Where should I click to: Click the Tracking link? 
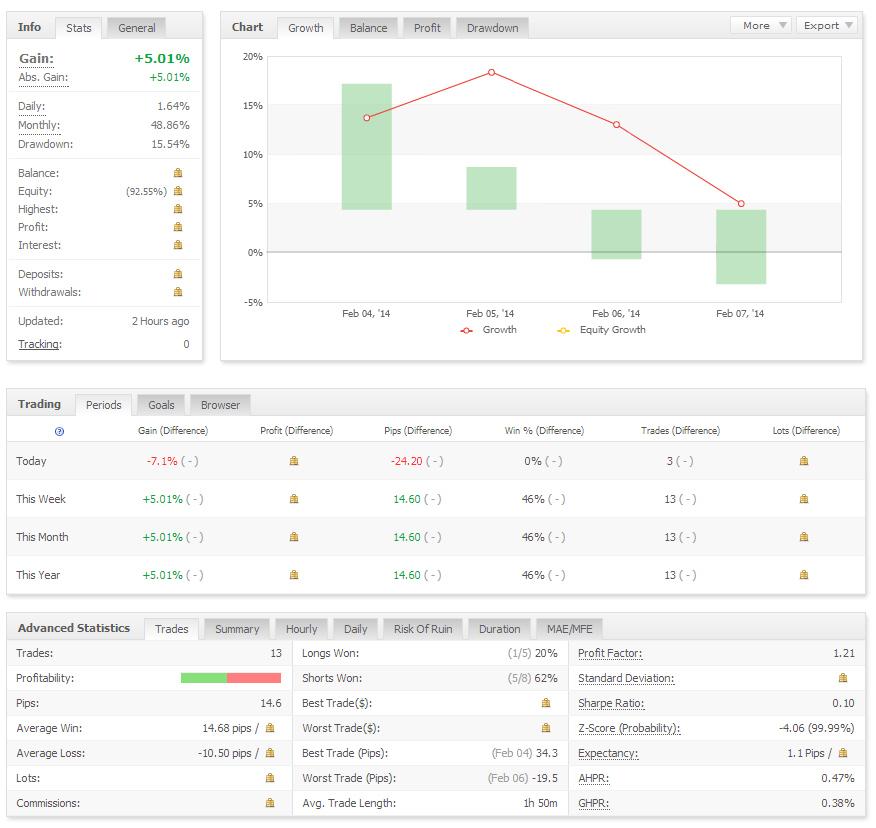point(40,344)
